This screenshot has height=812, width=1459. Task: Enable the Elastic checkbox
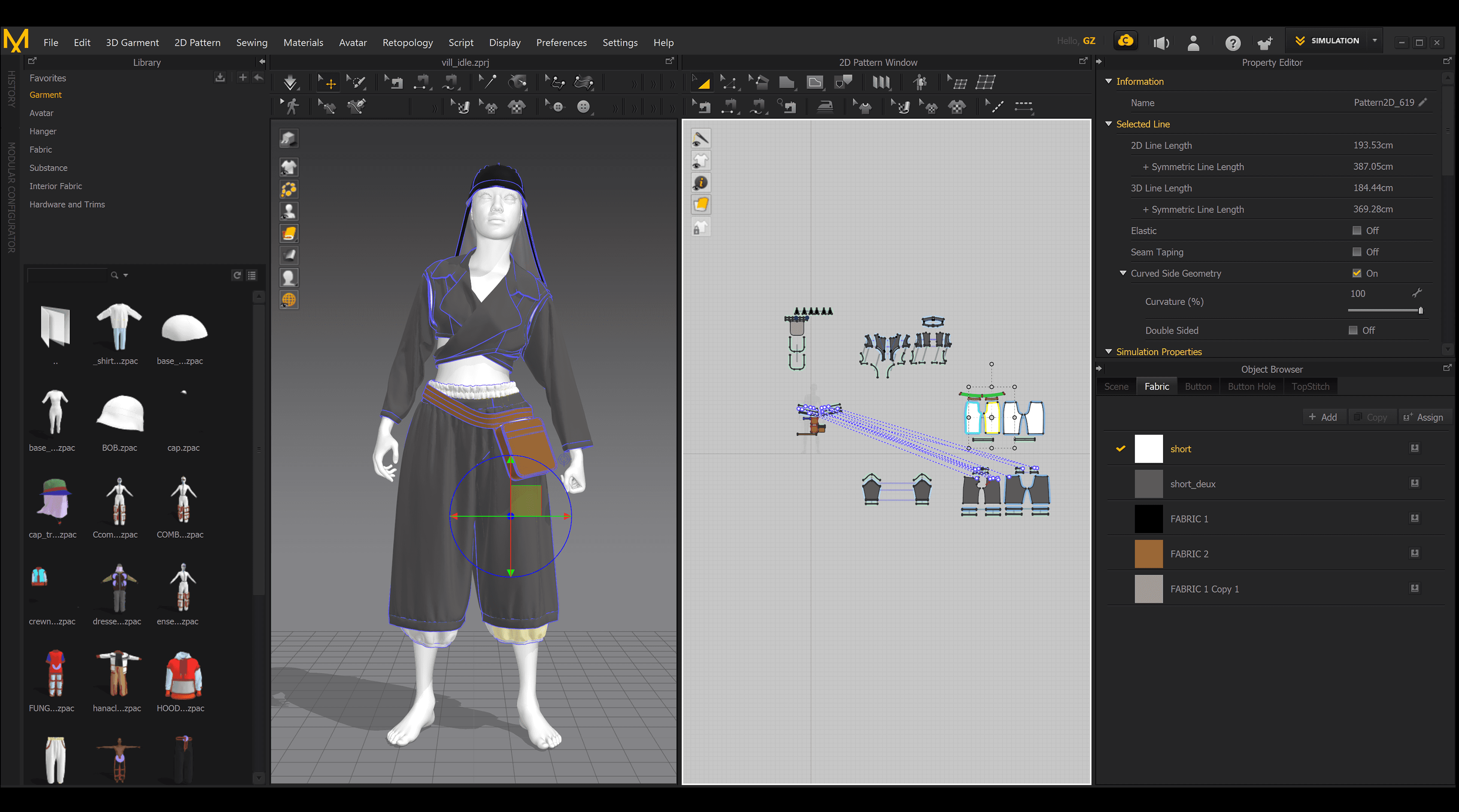point(1356,230)
